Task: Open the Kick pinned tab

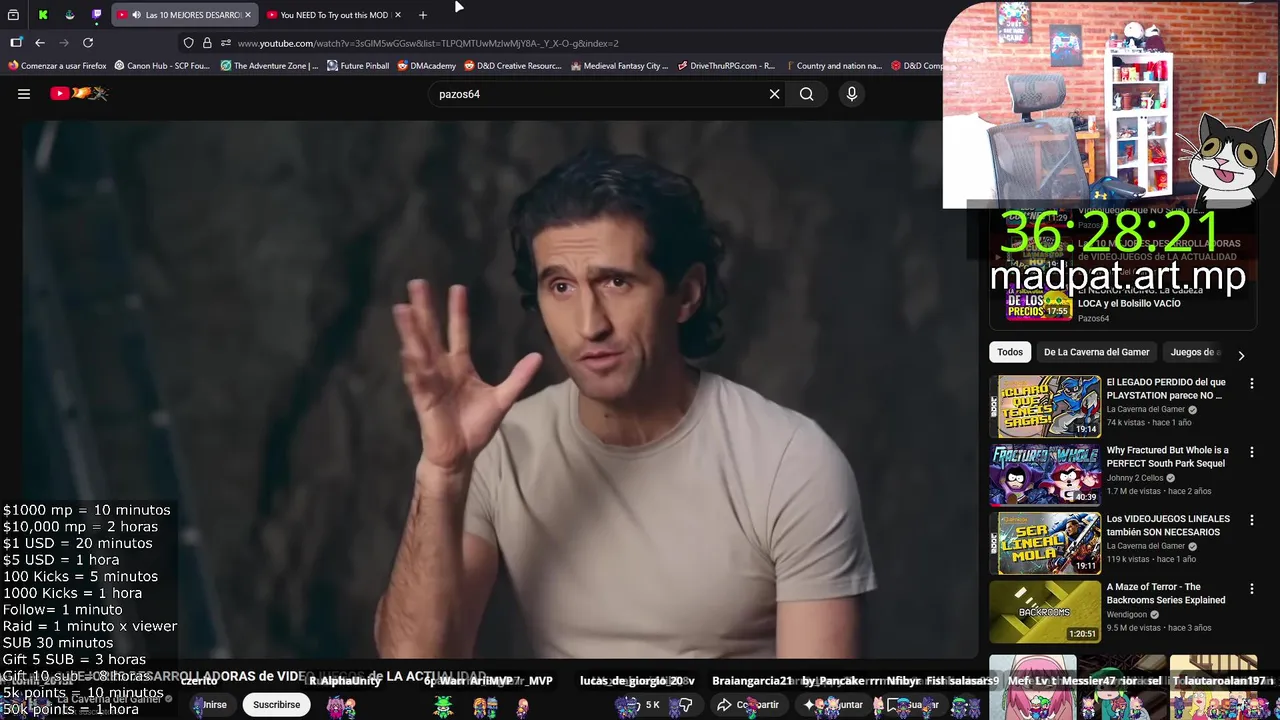Action: tap(43, 15)
